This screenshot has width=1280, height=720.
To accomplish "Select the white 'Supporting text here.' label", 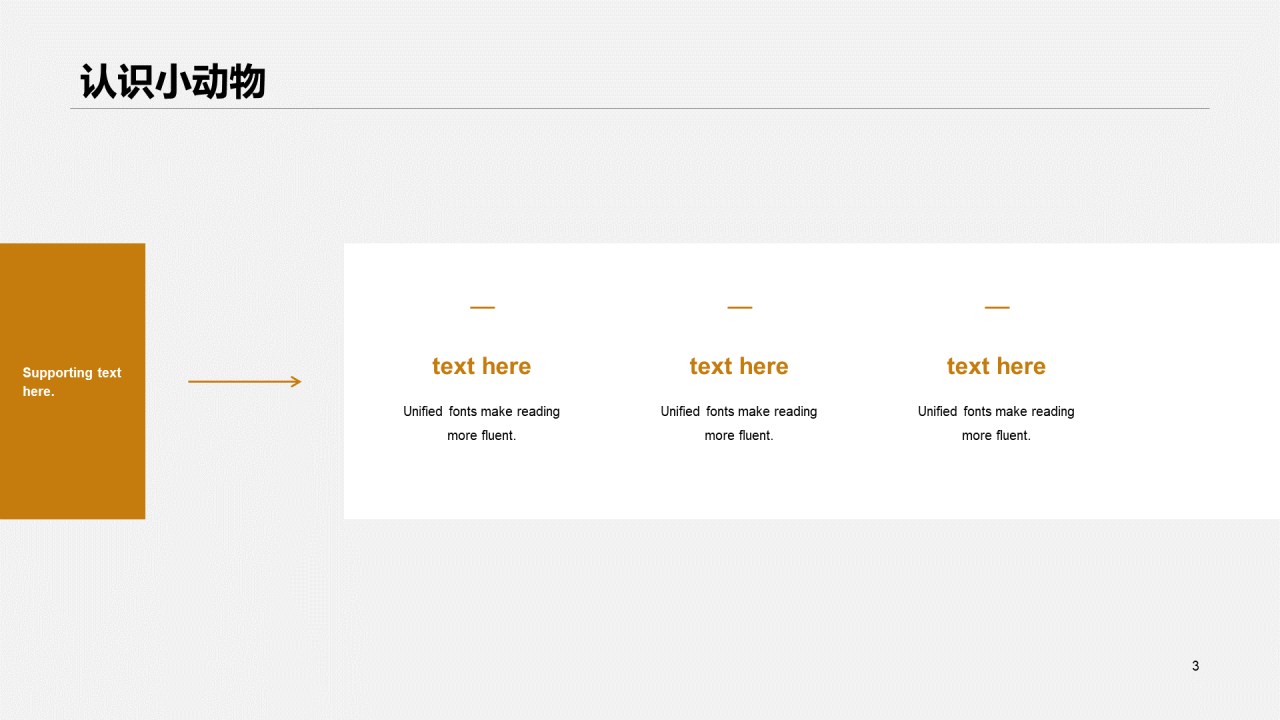I will [72, 382].
